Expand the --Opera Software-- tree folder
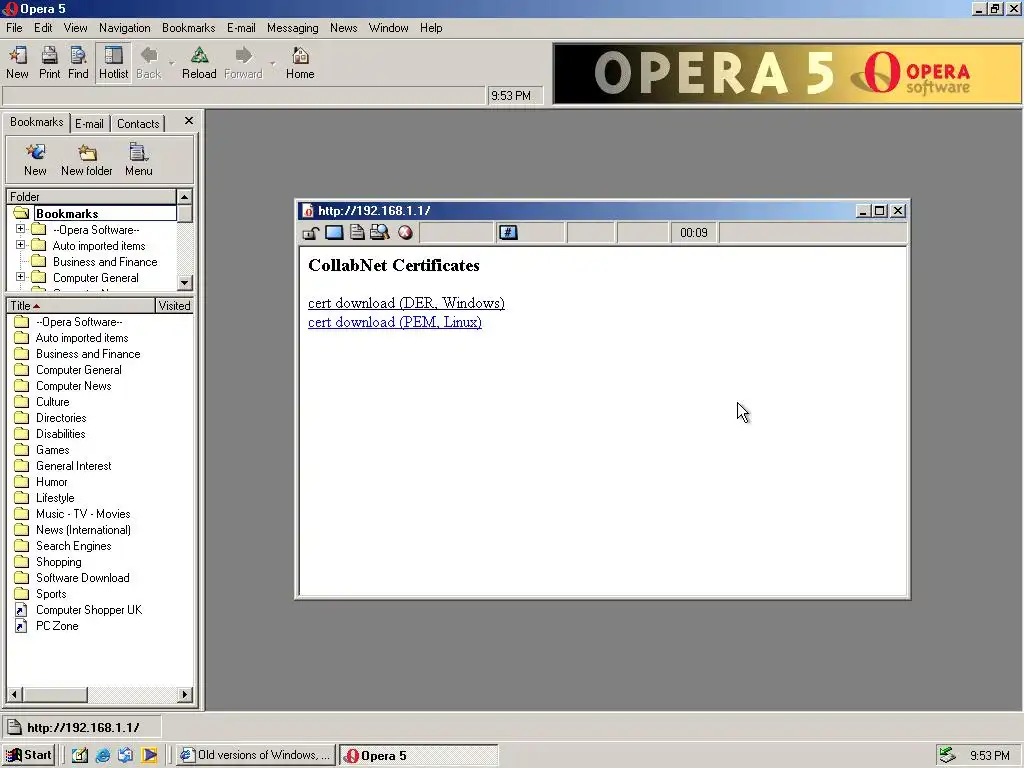The width and height of the screenshot is (1024, 768). [x=20, y=229]
